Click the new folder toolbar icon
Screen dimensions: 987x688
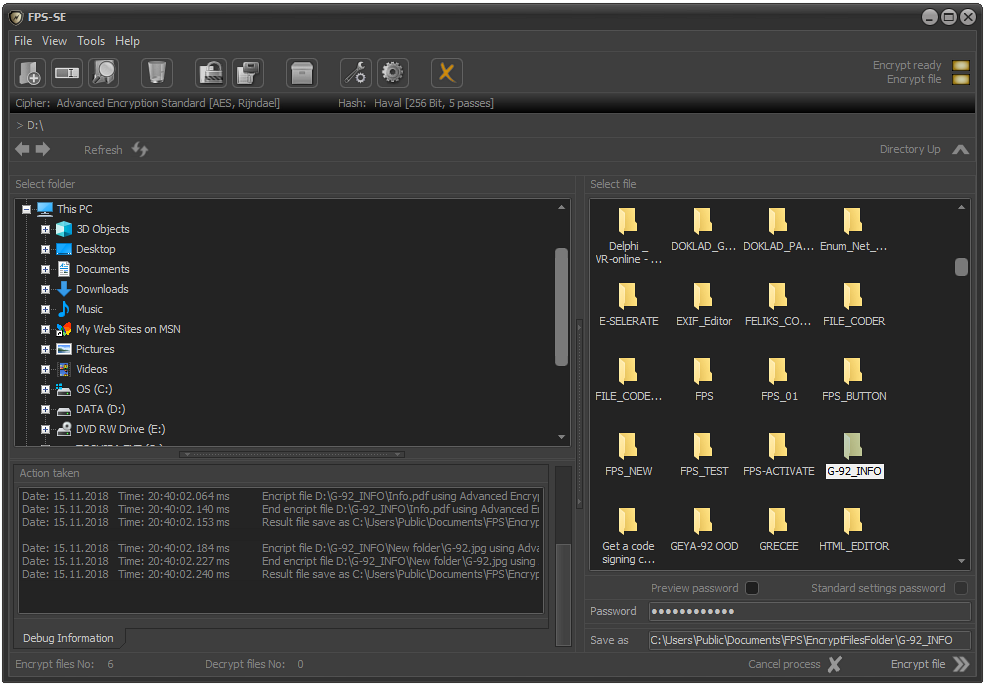30,72
